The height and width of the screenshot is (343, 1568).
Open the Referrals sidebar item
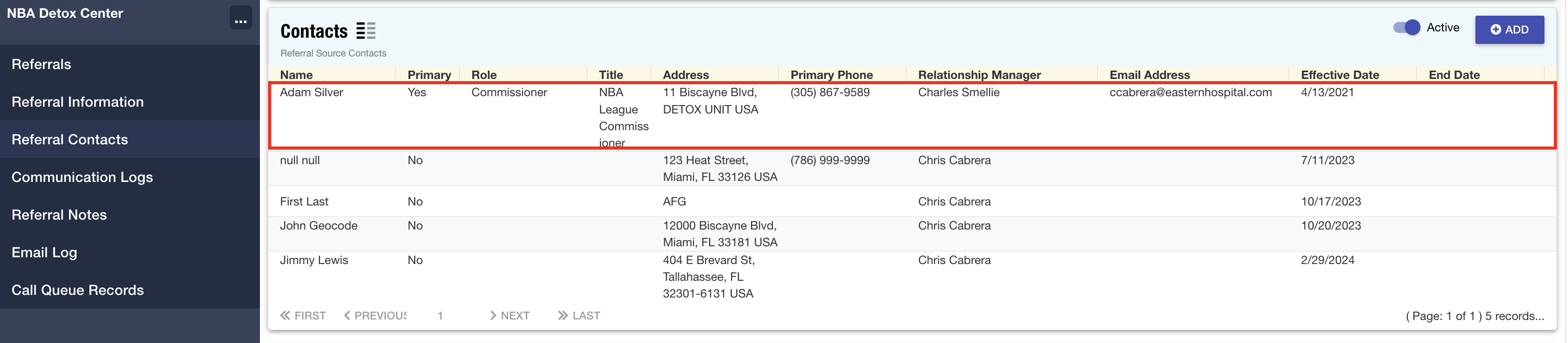[41, 64]
